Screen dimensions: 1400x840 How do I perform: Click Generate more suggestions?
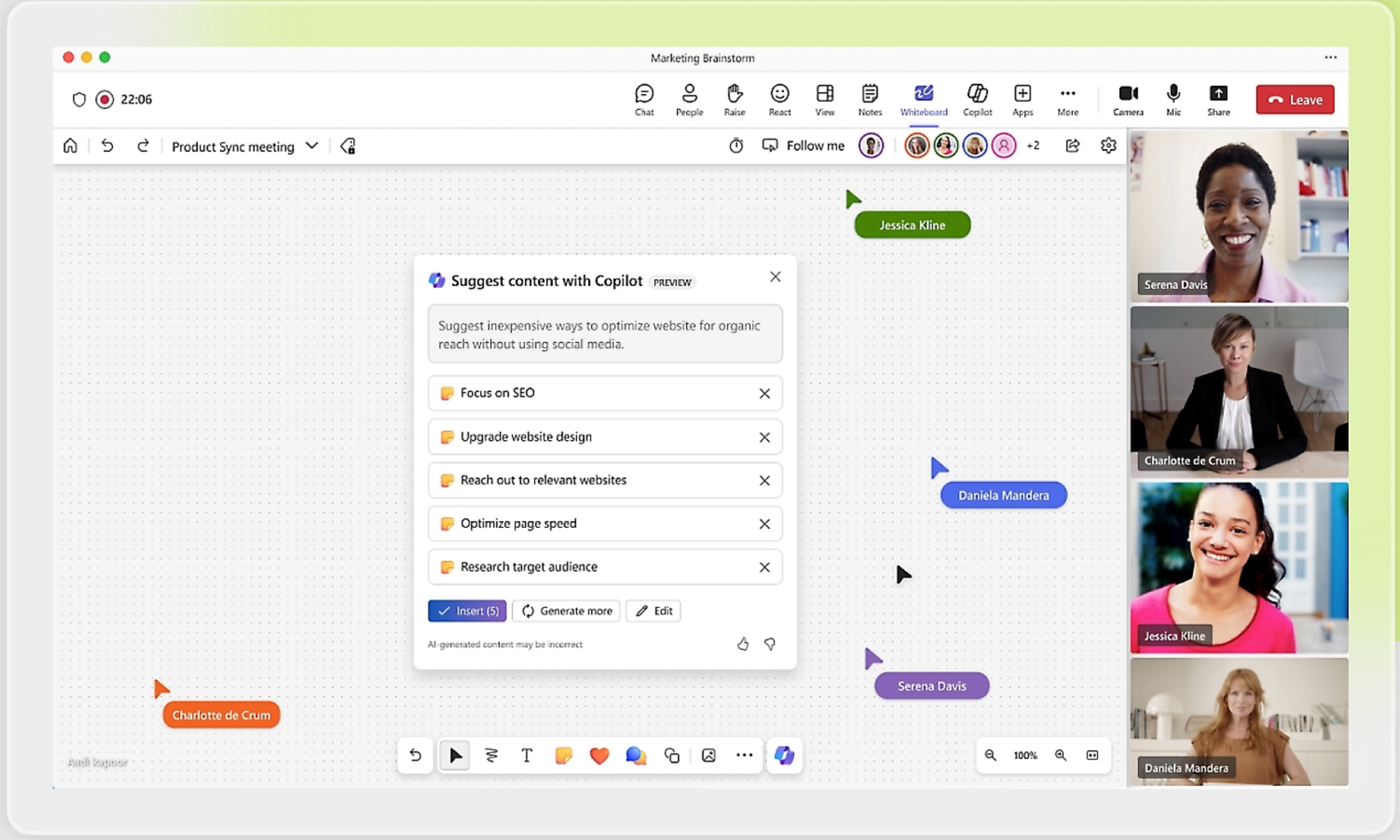click(566, 611)
